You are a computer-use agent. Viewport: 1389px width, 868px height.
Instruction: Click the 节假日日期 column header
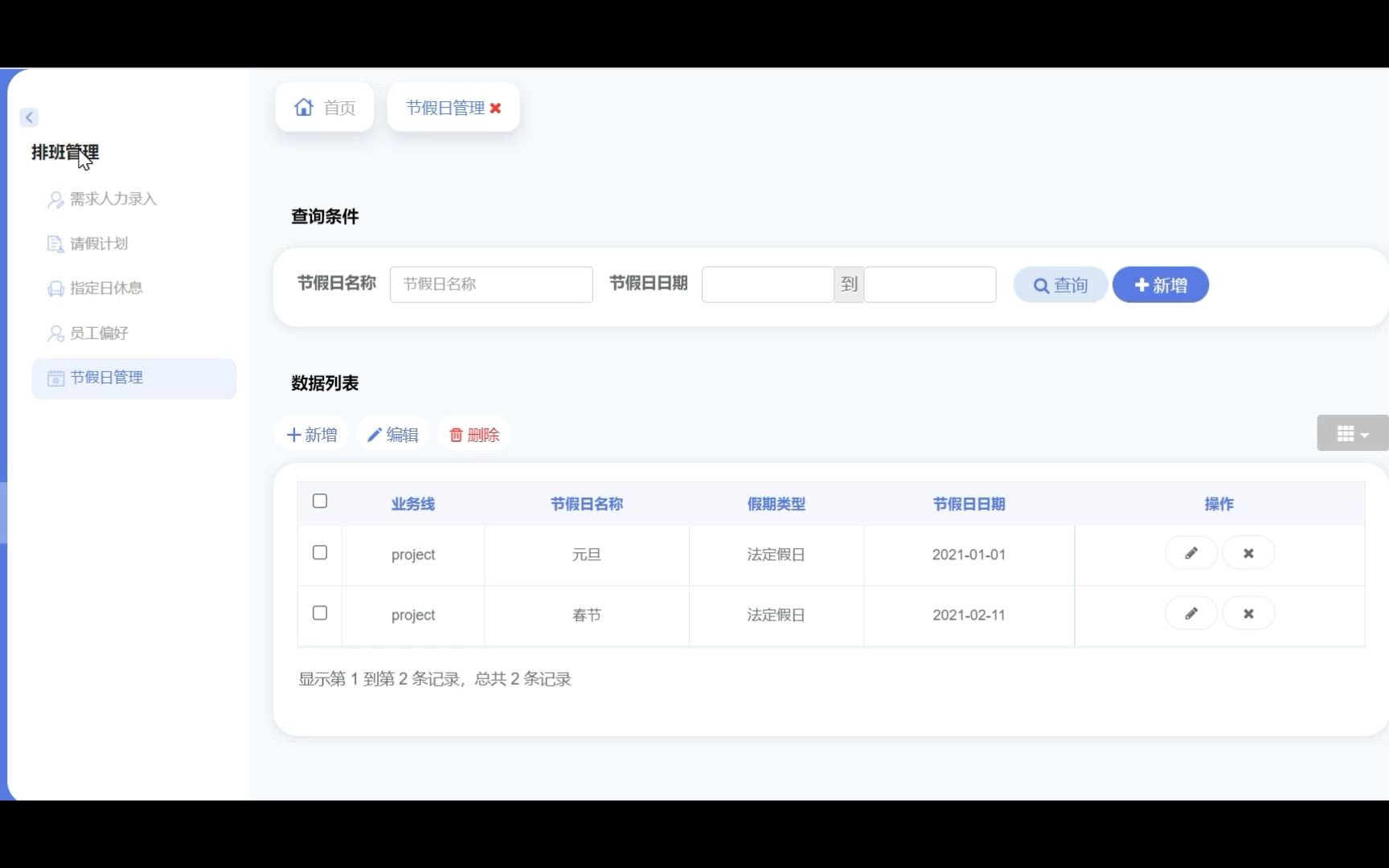coord(969,504)
